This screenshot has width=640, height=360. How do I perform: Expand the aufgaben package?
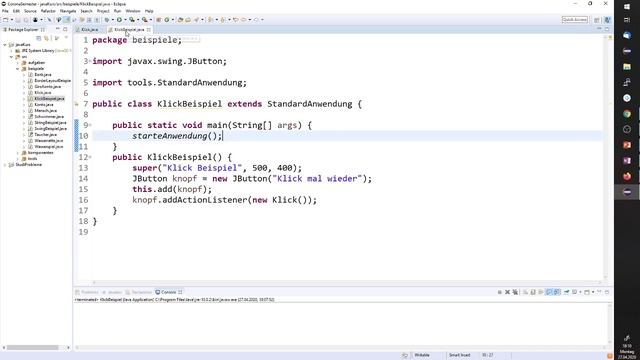[x=18, y=63]
